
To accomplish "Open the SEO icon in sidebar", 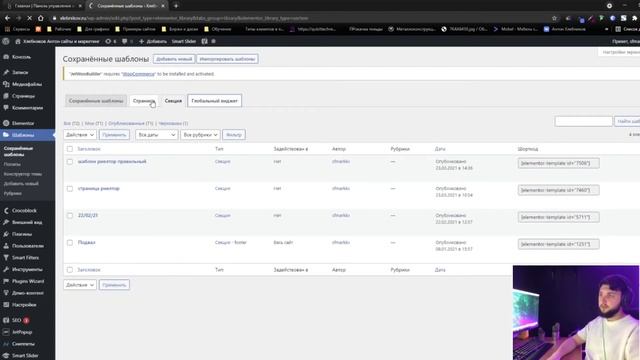I will 6,320.
